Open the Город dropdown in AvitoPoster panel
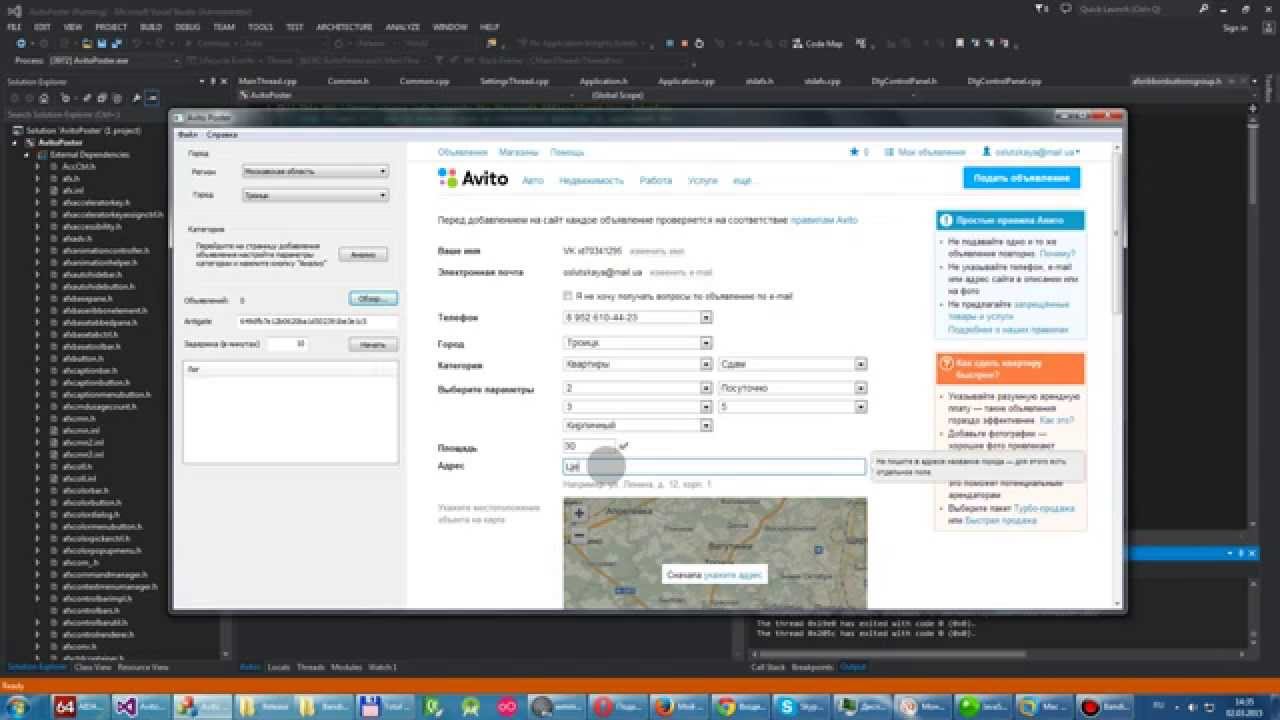The width and height of the screenshot is (1280, 720). point(315,196)
